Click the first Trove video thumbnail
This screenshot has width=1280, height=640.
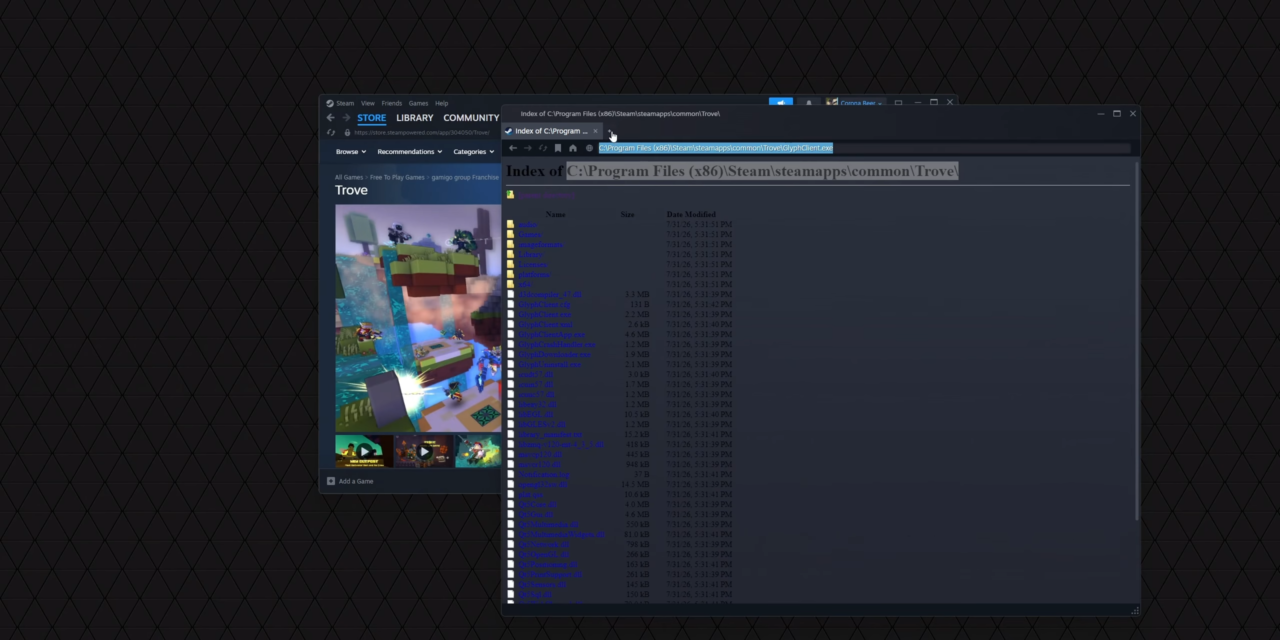pyautogui.click(x=364, y=451)
